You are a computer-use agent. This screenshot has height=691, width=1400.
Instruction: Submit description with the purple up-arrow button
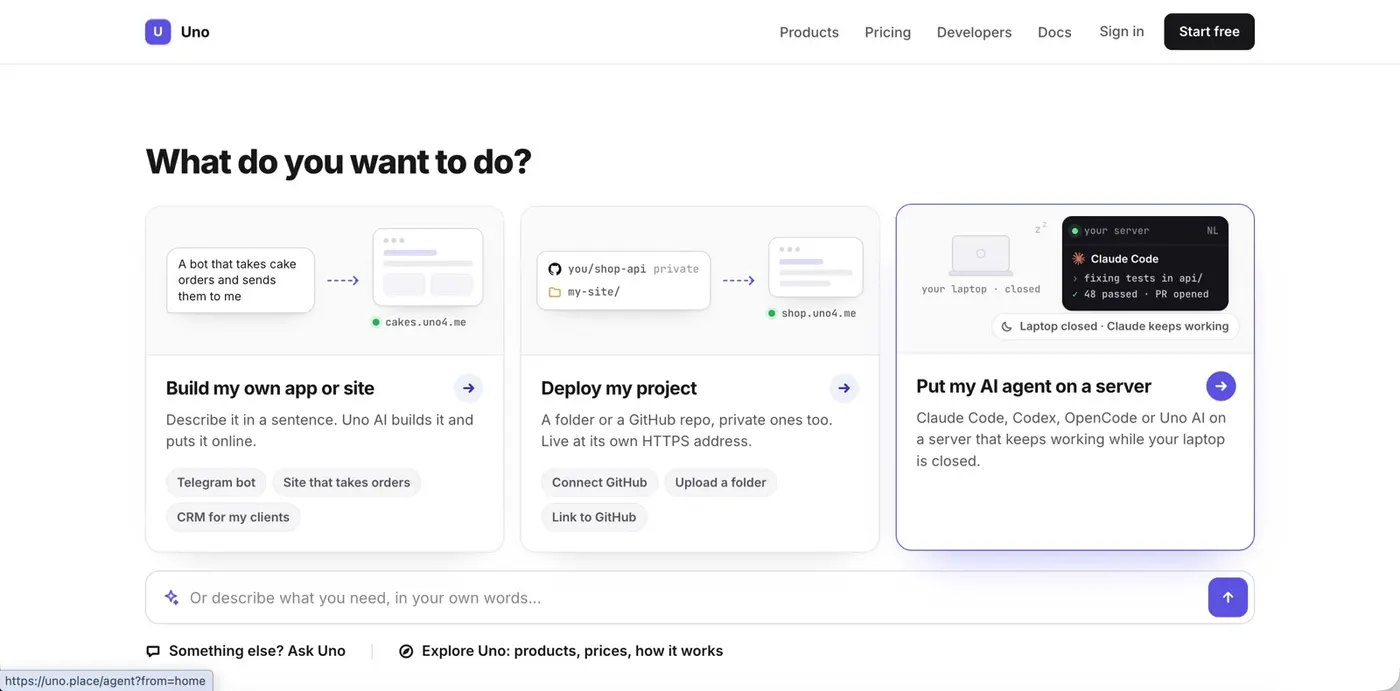pos(1228,597)
